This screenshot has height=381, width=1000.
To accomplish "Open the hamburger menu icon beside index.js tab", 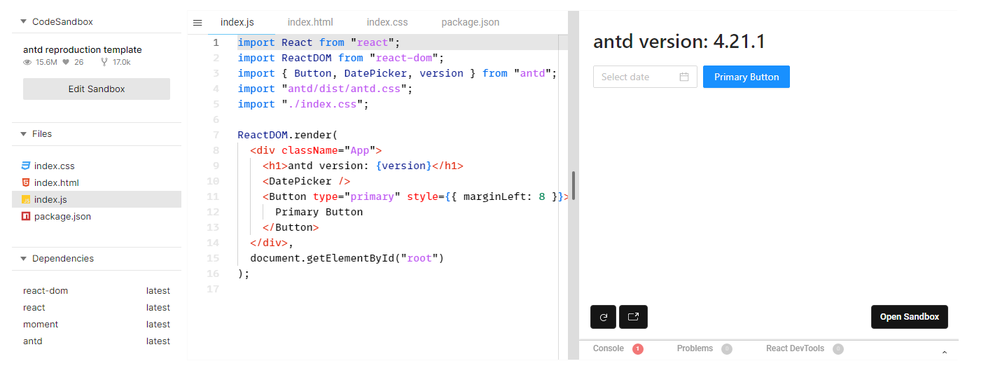I will (198, 22).
